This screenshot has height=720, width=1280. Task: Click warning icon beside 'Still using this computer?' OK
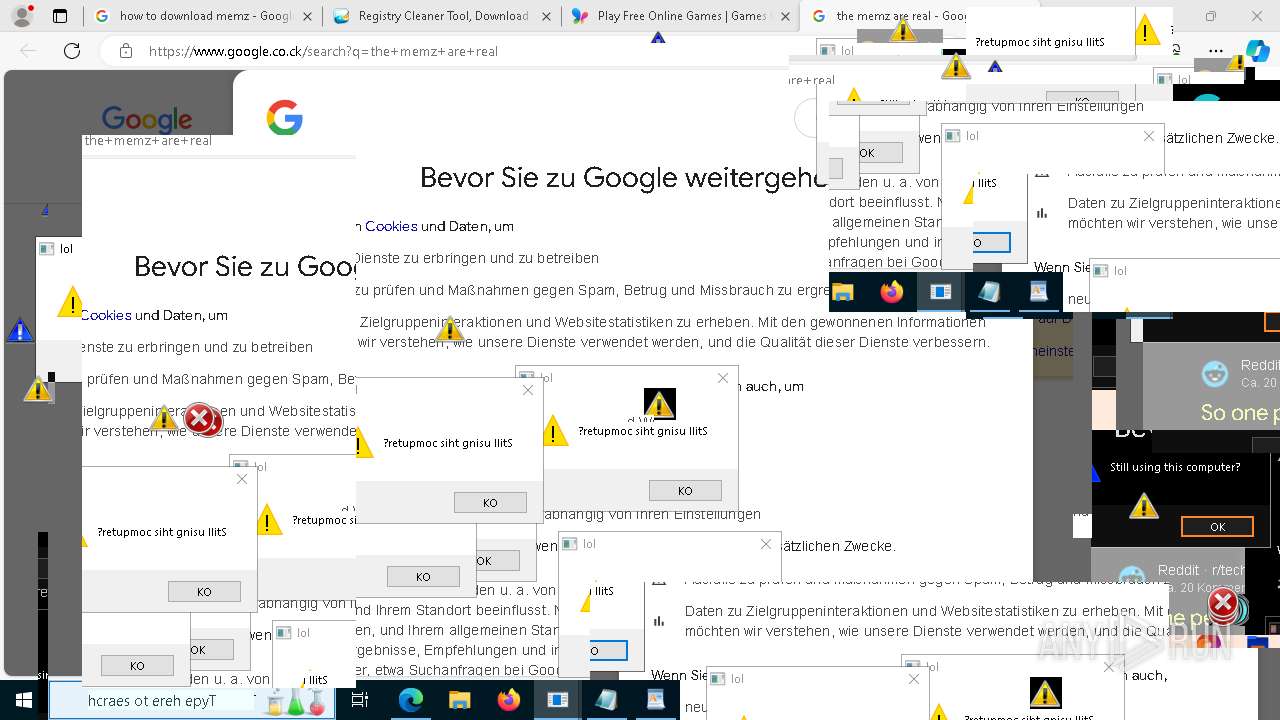[x=1144, y=505]
